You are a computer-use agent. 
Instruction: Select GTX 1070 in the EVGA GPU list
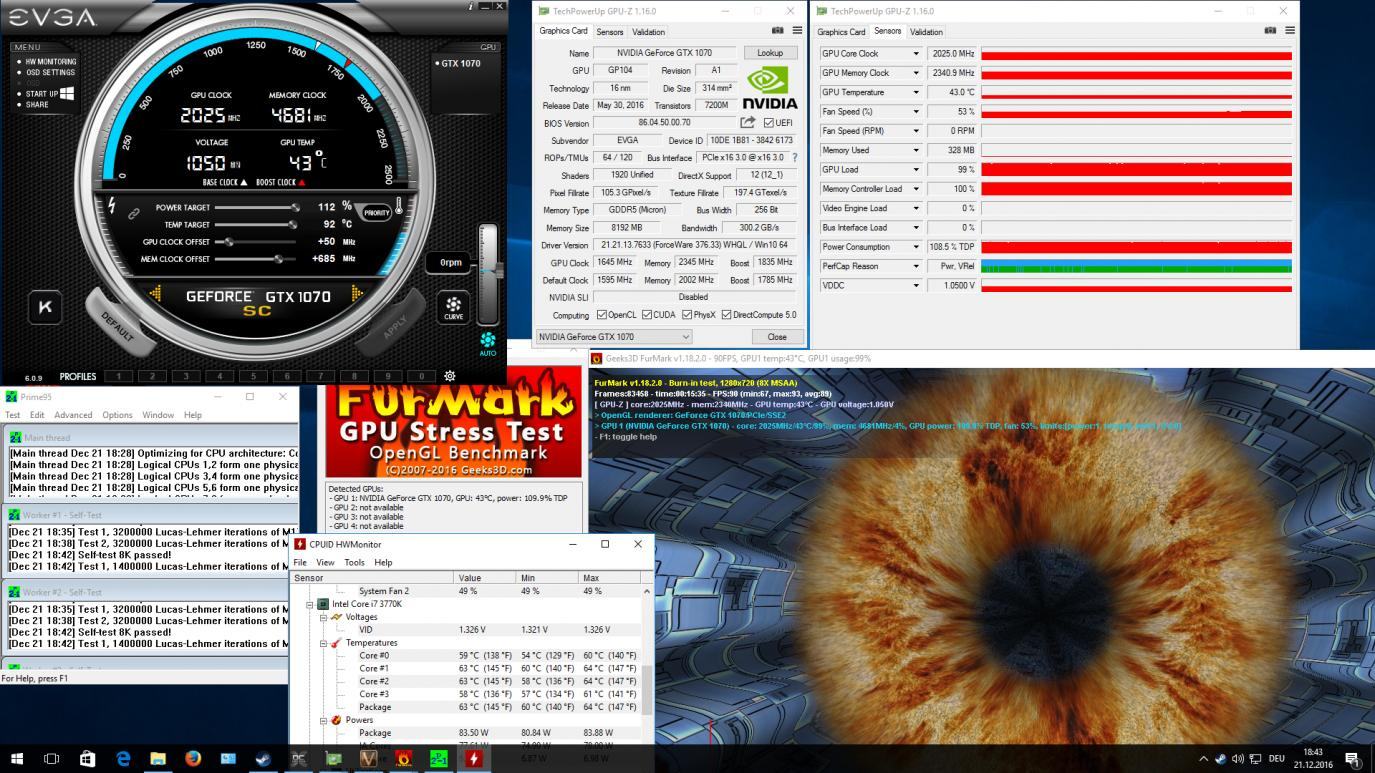tap(460, 63)
